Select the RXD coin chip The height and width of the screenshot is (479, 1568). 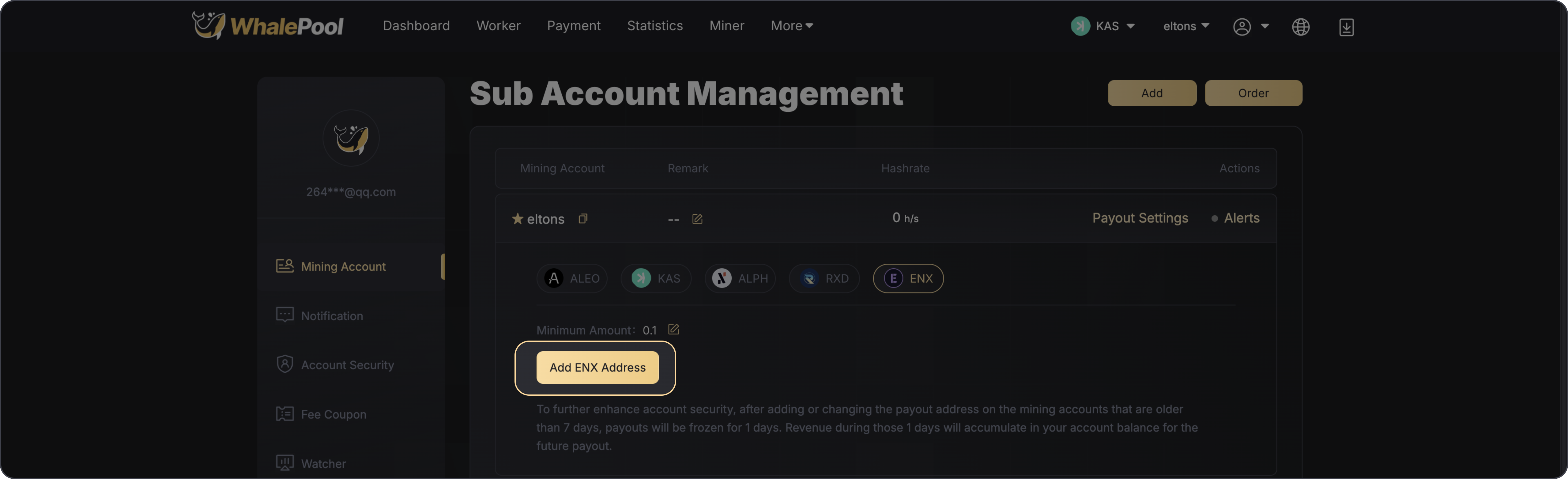pyautogui.click(x=824, y=278)
